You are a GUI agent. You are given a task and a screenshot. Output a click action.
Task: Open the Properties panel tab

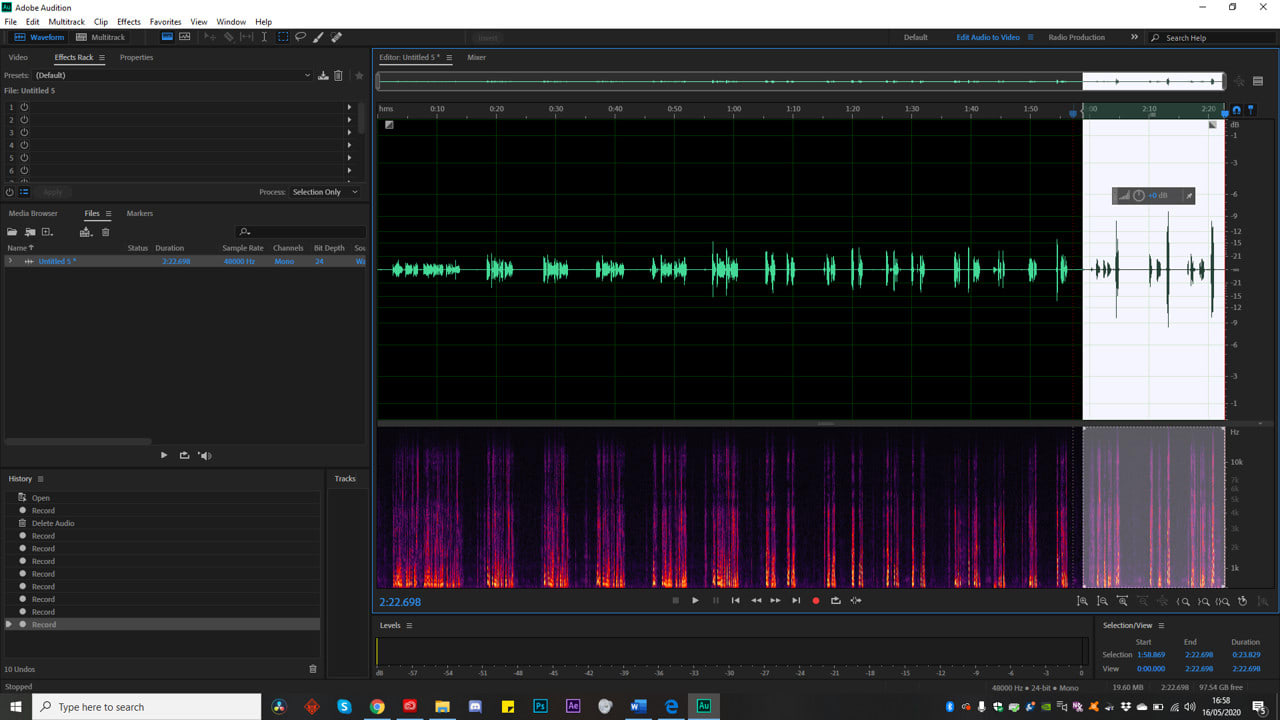[136, 57]
